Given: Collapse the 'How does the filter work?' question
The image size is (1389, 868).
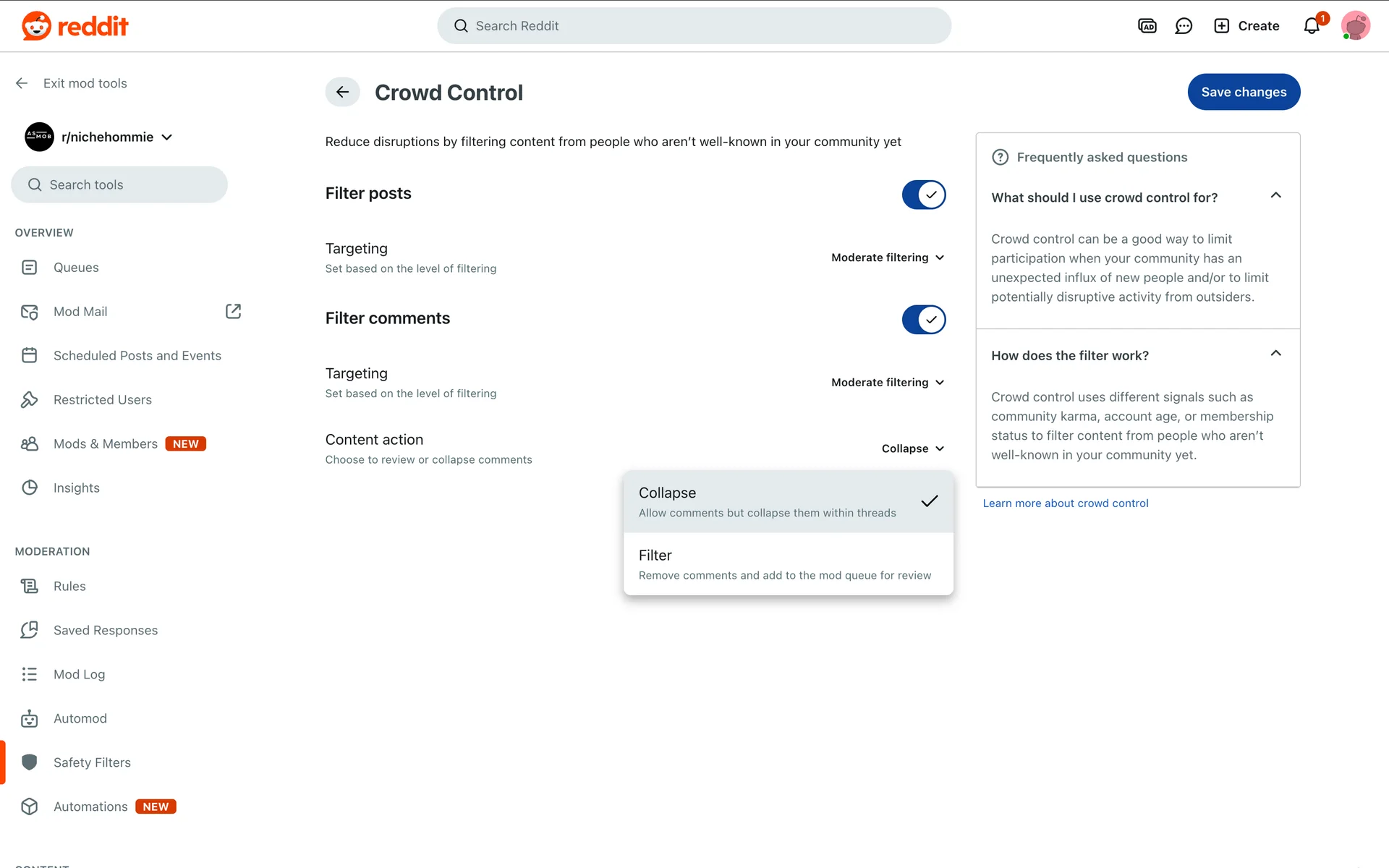Looking at the screenshot, I should [1275, 354].
